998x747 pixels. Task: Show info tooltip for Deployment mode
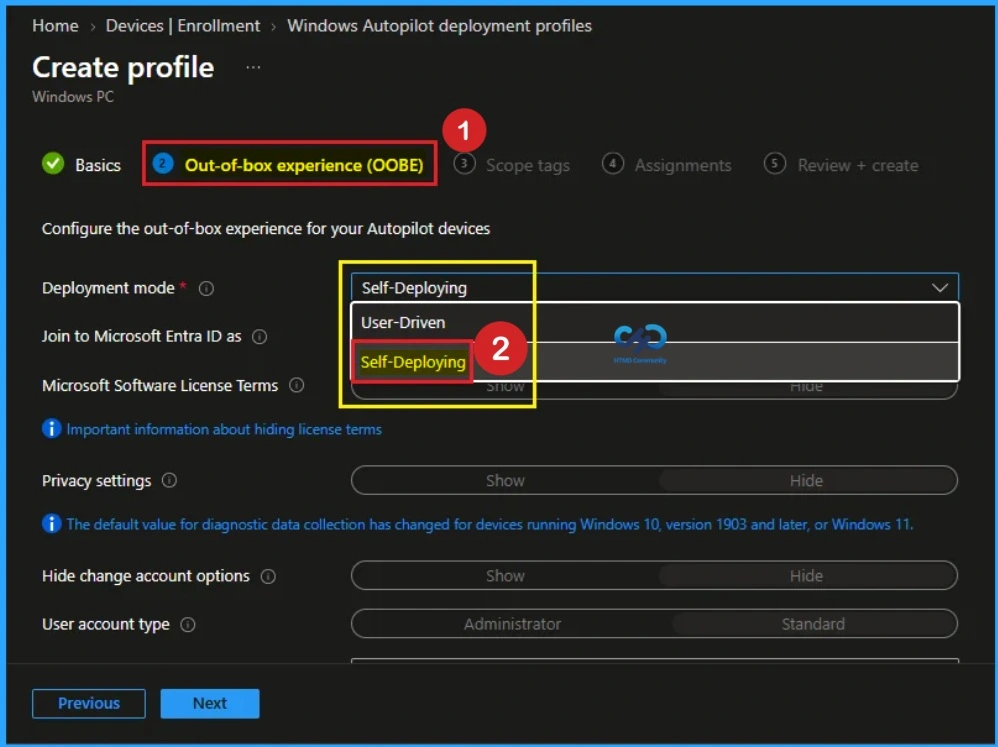[206, 288]
